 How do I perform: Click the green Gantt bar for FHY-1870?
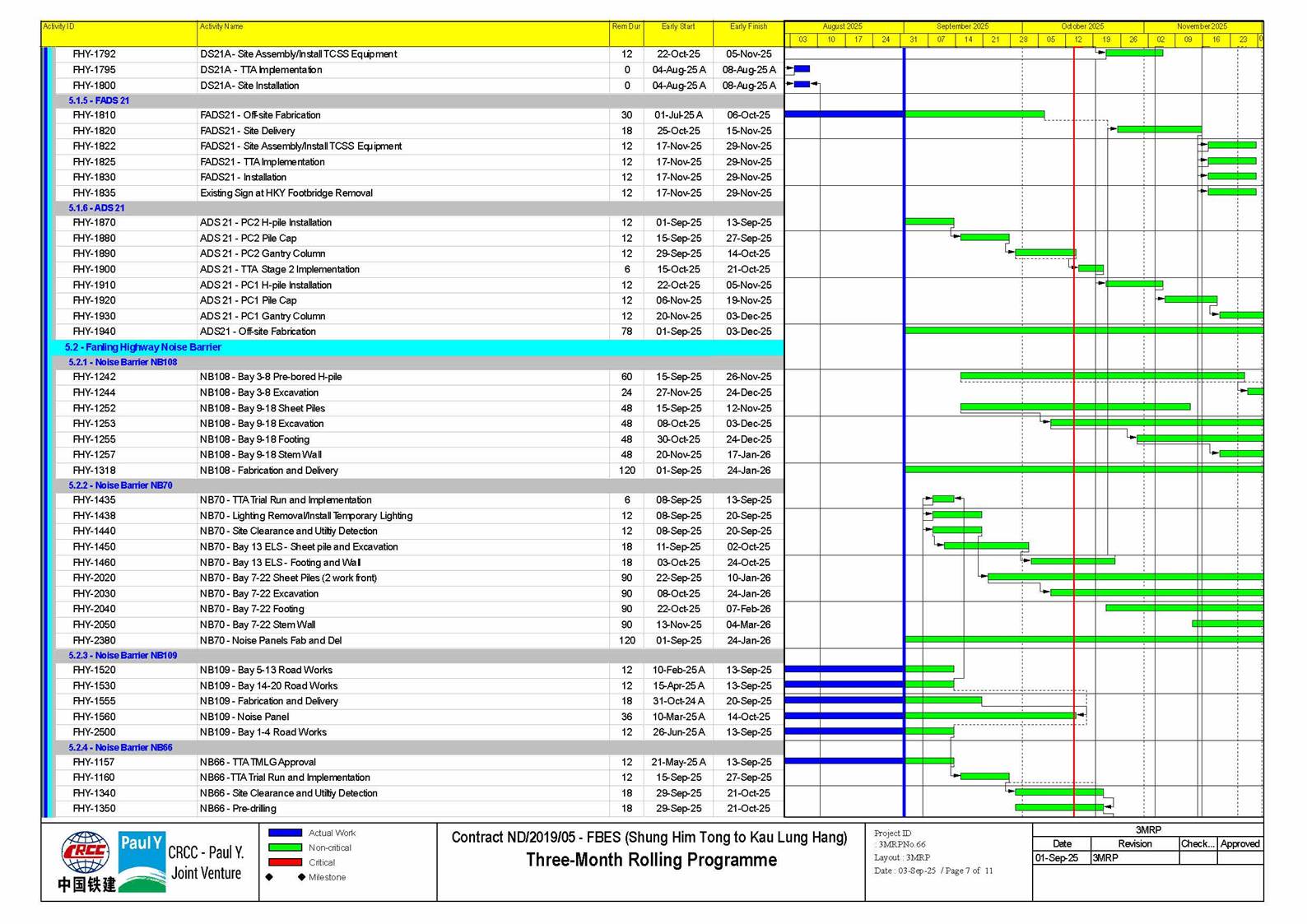[x=929, y=222]
